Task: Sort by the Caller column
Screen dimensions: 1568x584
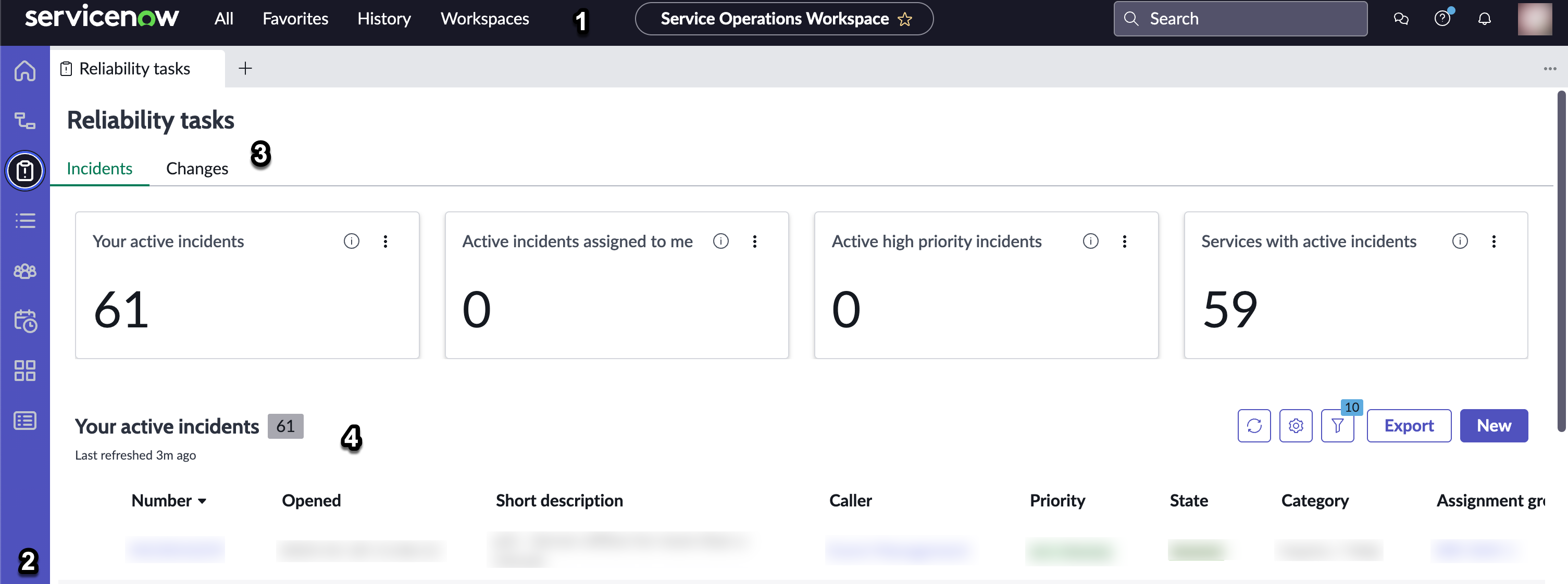Action: (x=850, y=501)
